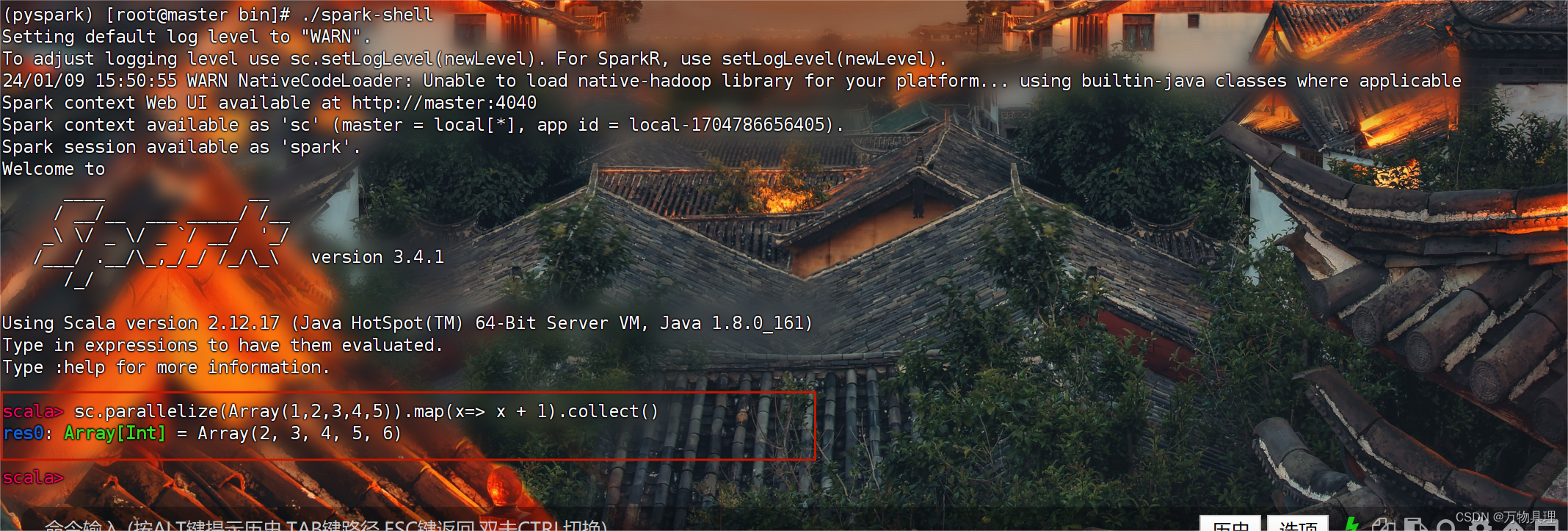Click the http://master:4040 Web UI address

pos(444,103)
